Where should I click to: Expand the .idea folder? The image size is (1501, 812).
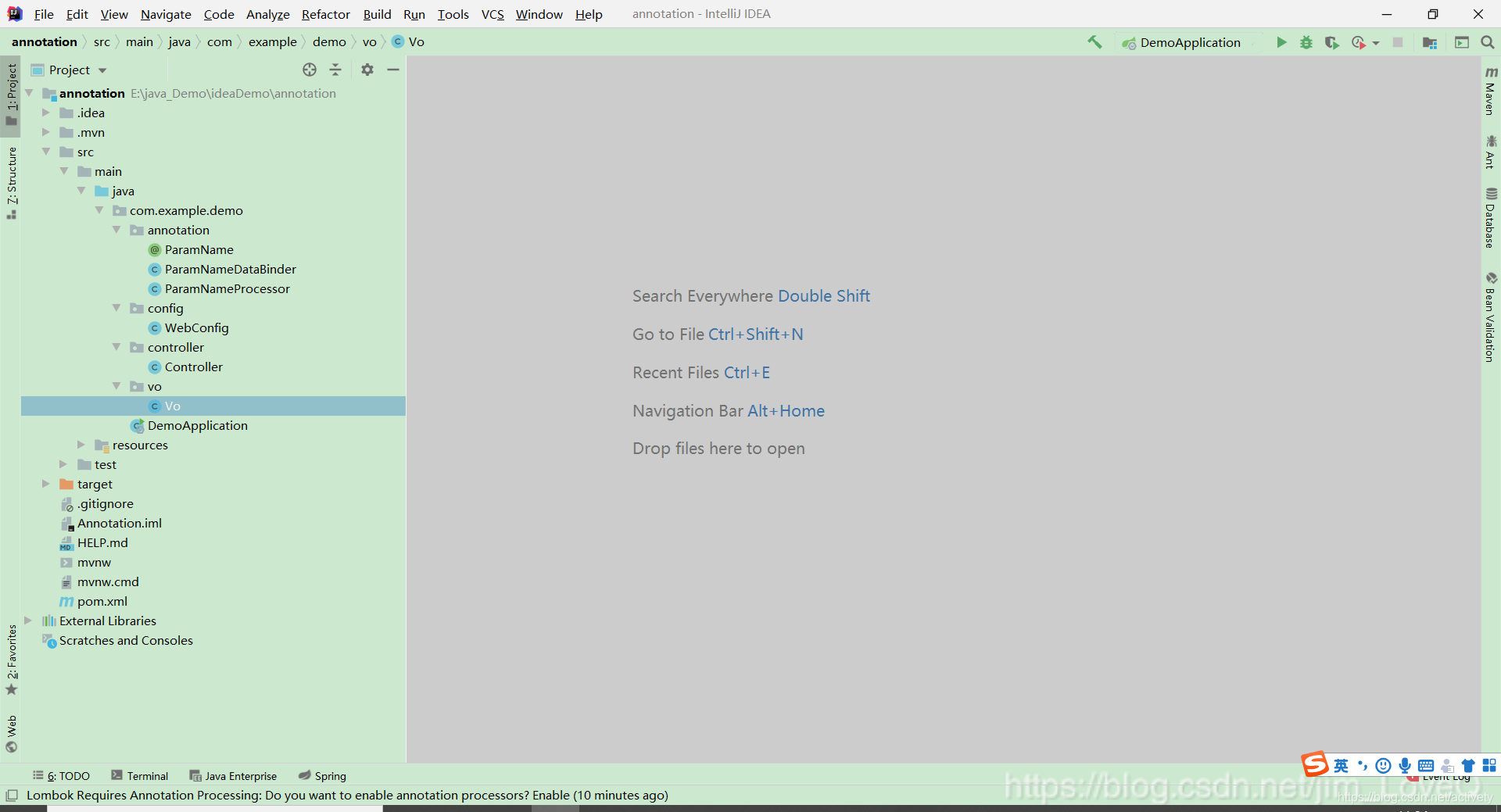pyautogui.click(x=46, y=113)
